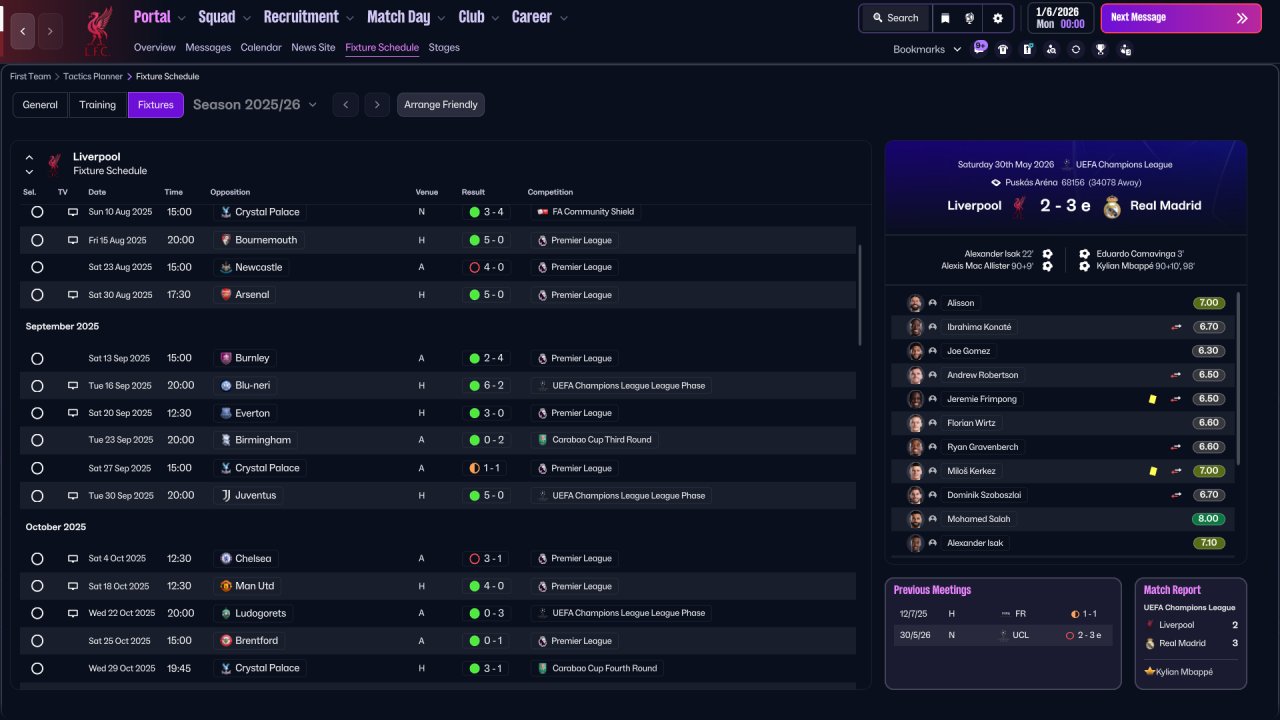Open the Tactics Planner breadcrumb link
The image size is (1280, 720).
[x=93, y=76]
